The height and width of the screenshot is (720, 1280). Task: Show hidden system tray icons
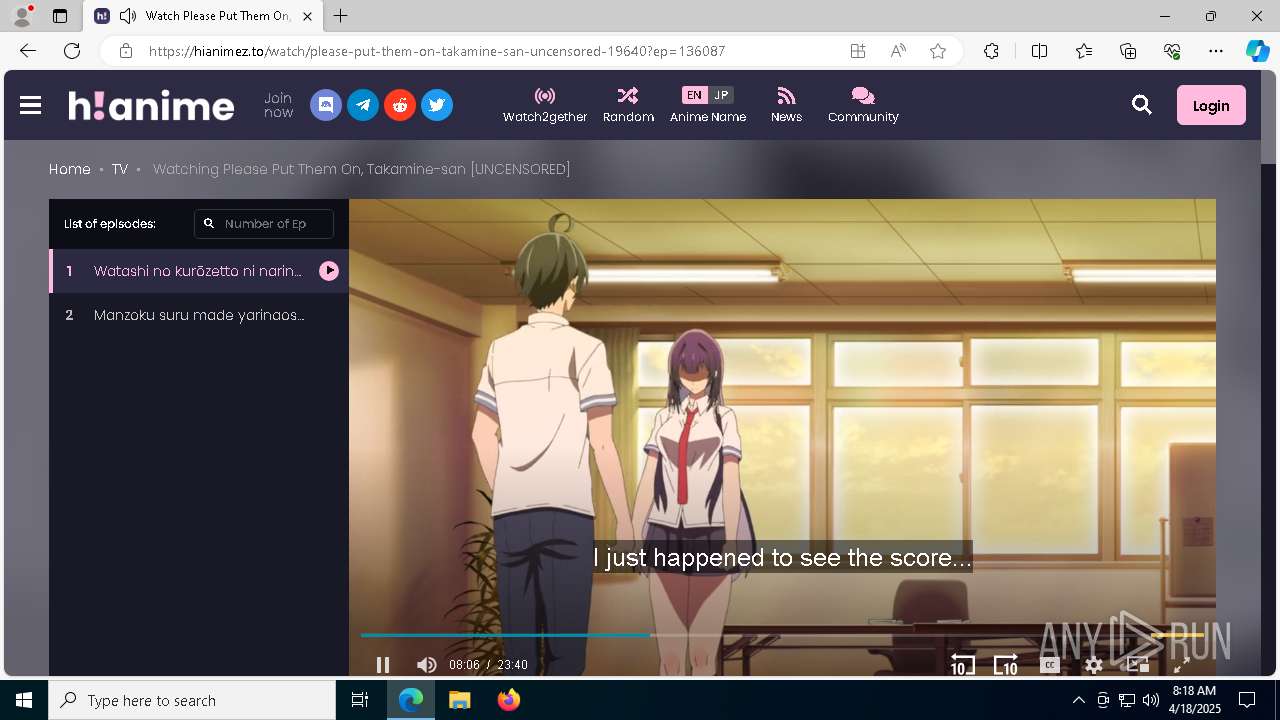tap(1078, 700)
